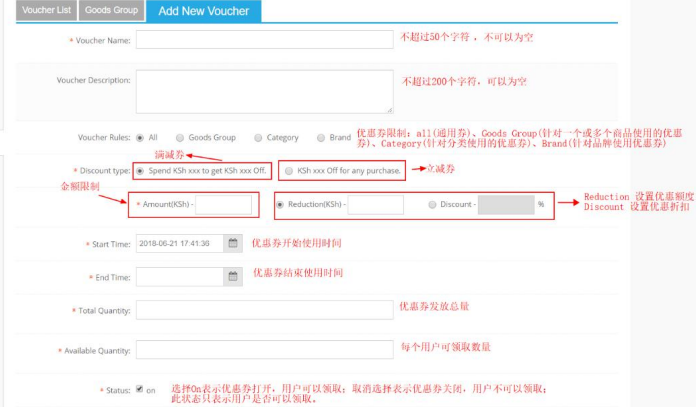The image size is (696, 413).
Task: Click the Voucher Description resize grip
Action: click(x=389, y=109)
